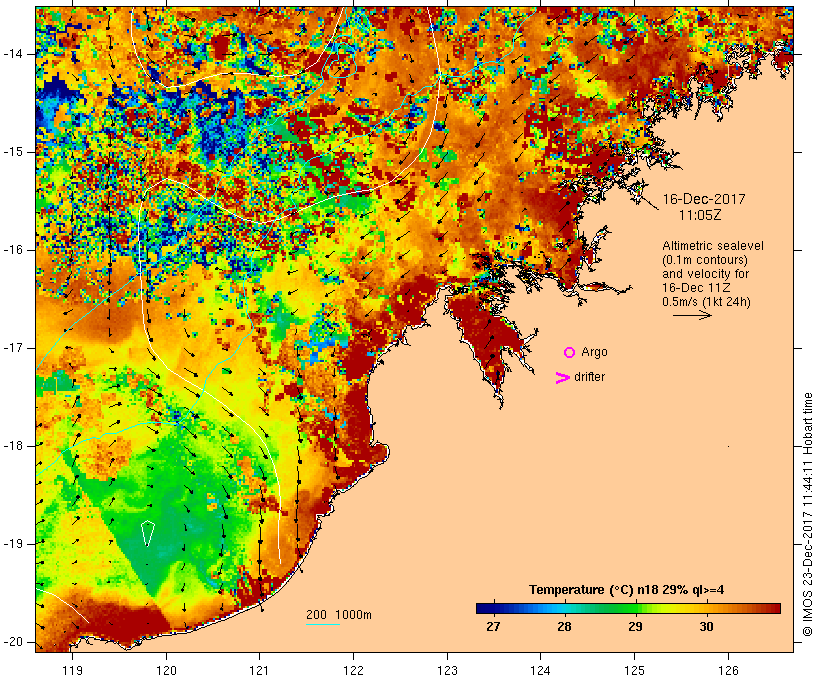Click the magenta drifter arrowhead legend symbol
This screenshot has height=680, width=820.
[x=563, y=378]
